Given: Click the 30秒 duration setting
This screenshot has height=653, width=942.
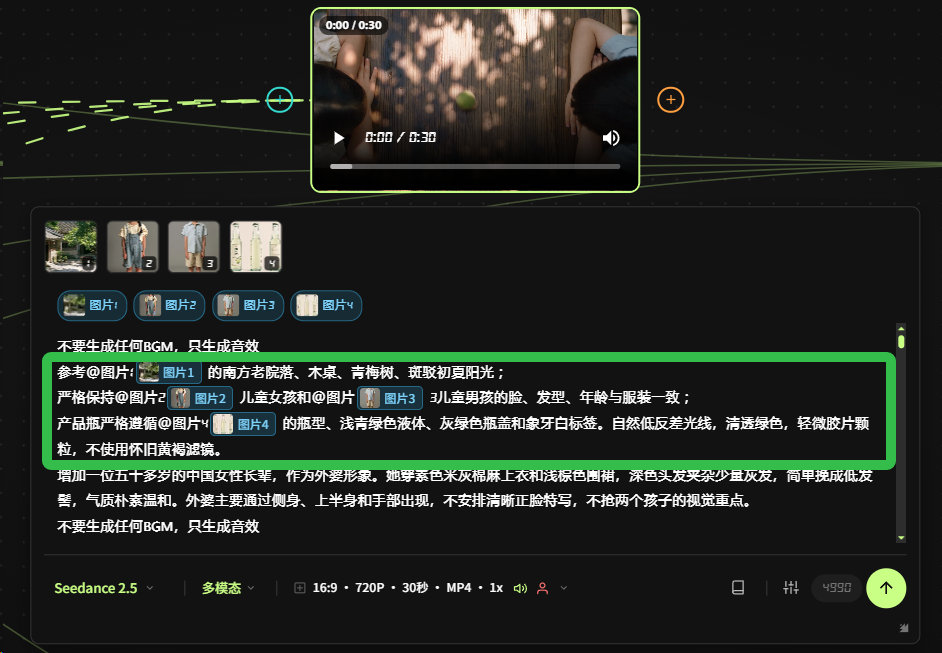Looking at the screenshot, I should pos(415,588).
